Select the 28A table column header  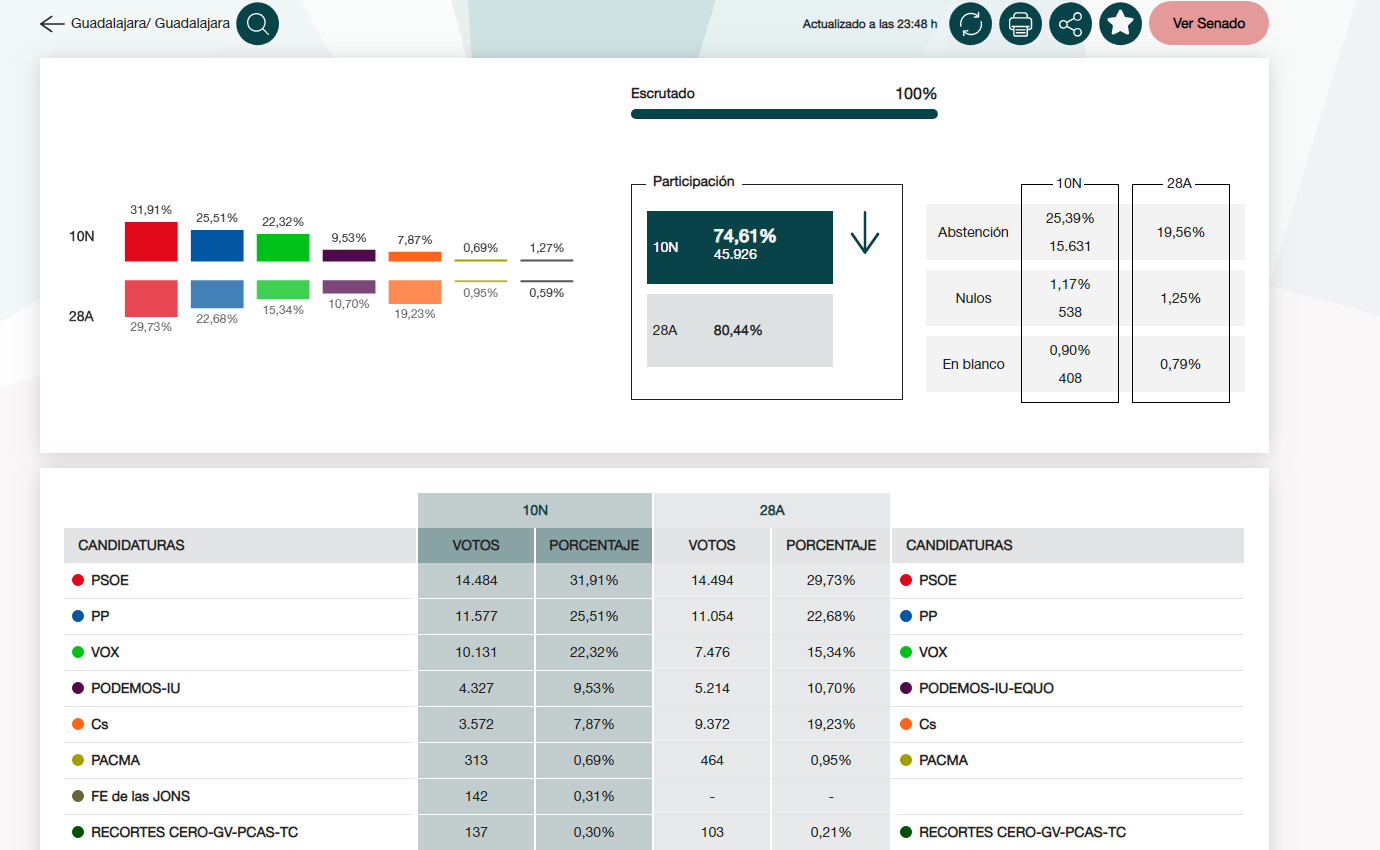[771, 510]
